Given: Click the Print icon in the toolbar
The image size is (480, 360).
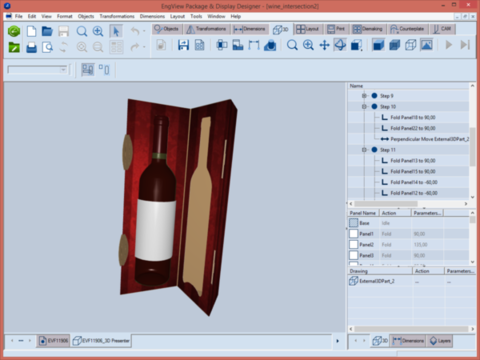Looking at the screenshot, I should point(31,47).
